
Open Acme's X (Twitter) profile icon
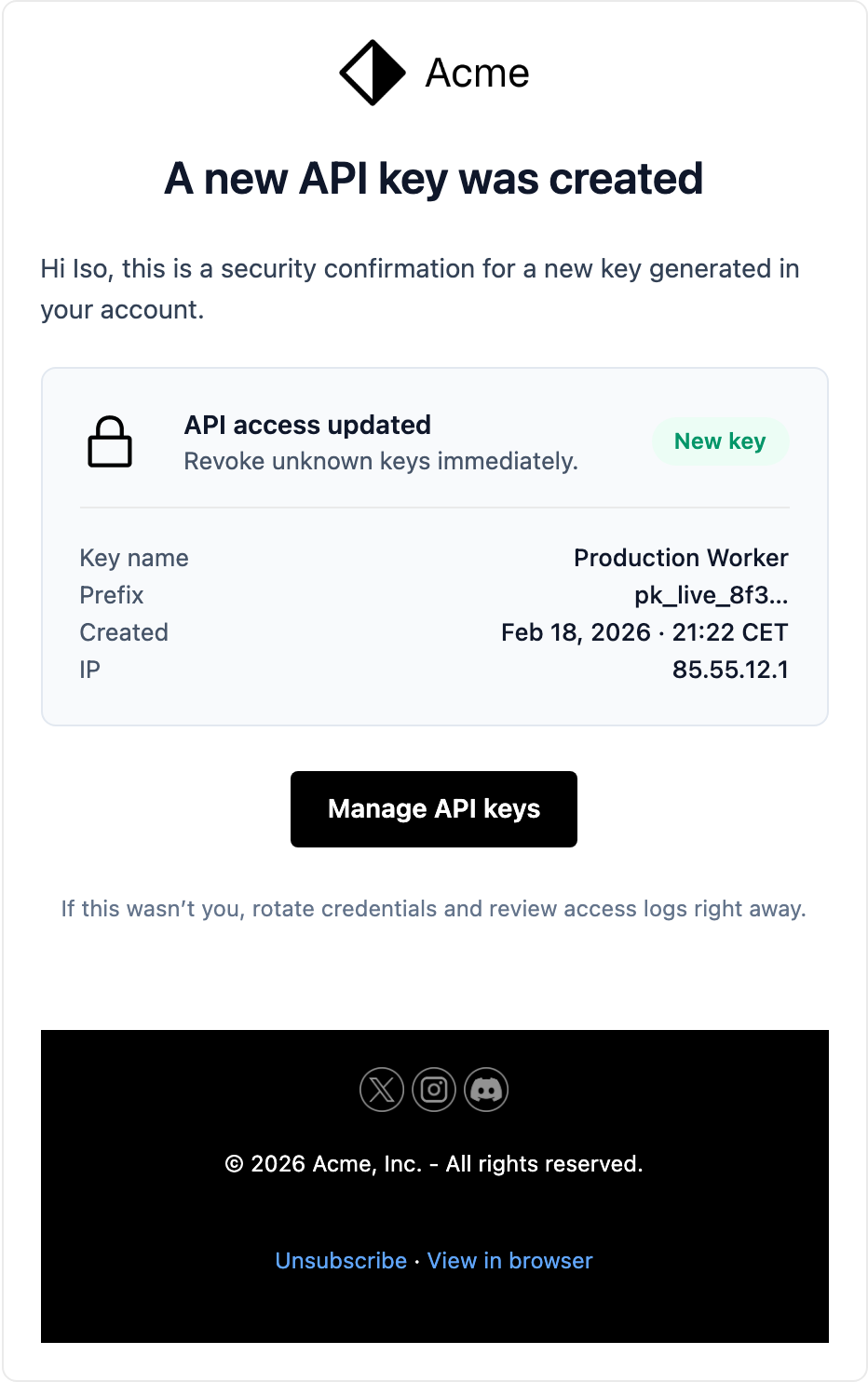[x=381, y=1090]
